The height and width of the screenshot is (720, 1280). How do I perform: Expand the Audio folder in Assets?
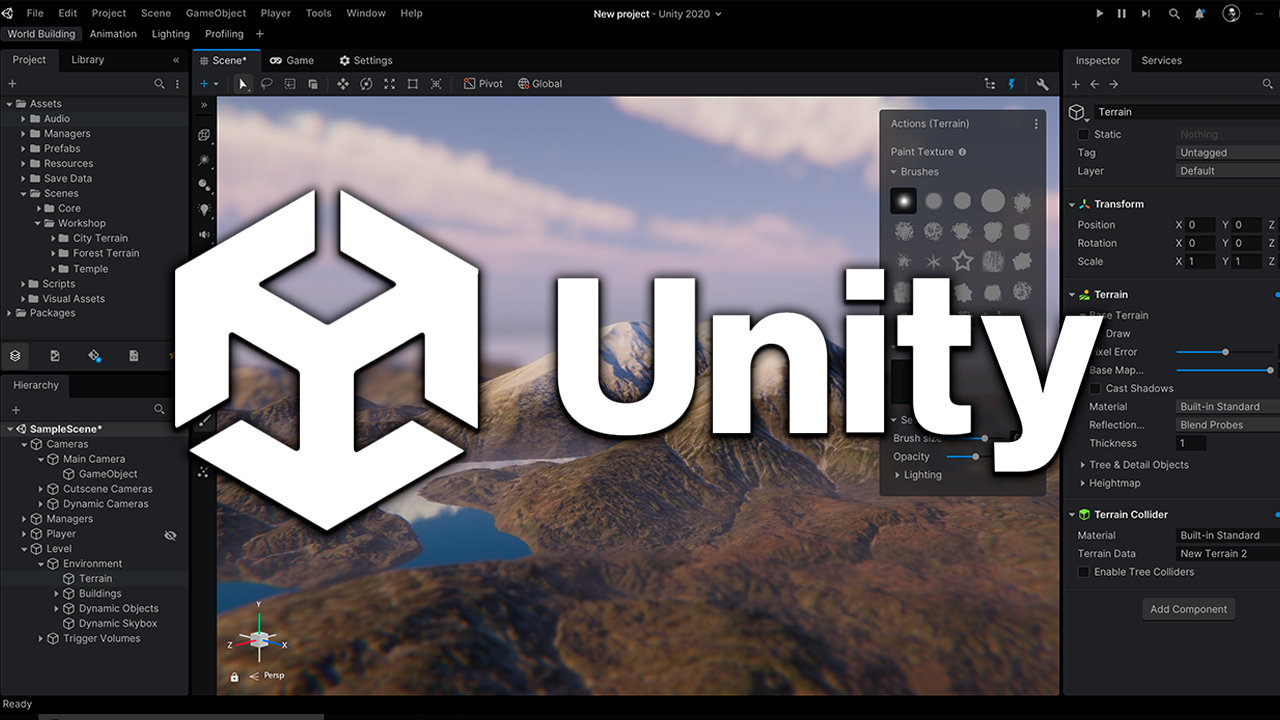click(23, 119)
